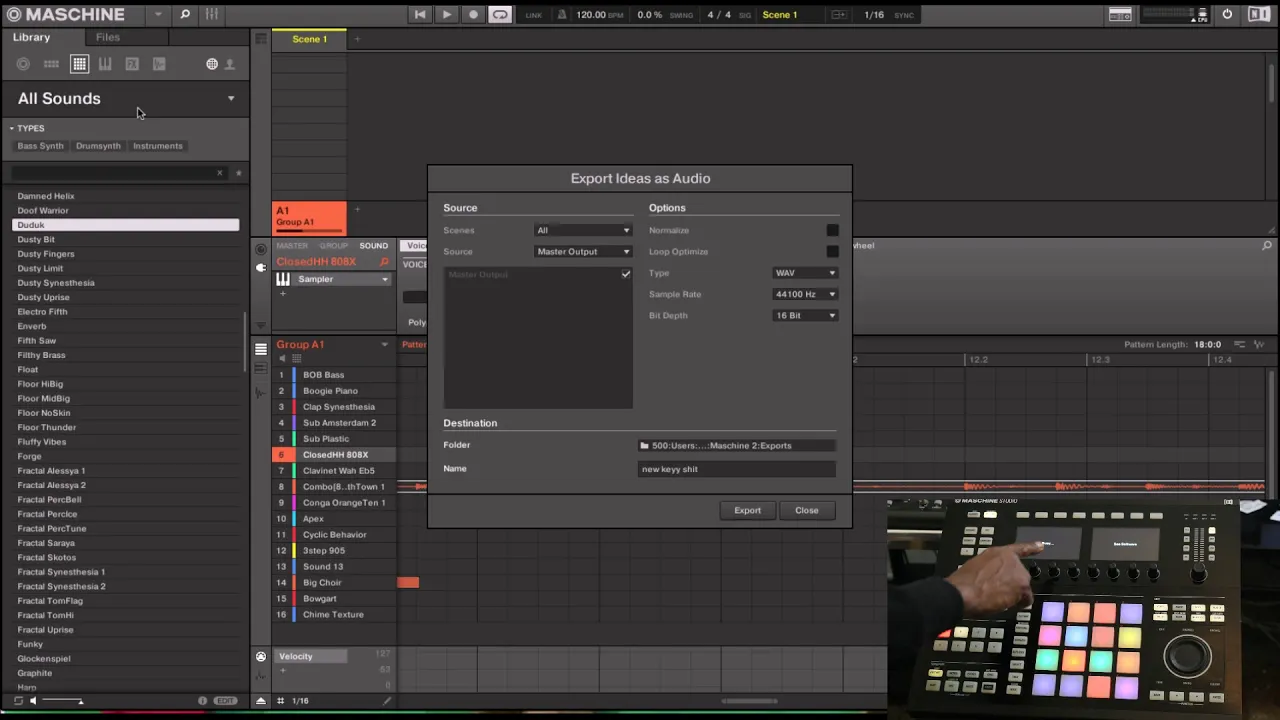Switch to factory content globe icon

[212, 64]
